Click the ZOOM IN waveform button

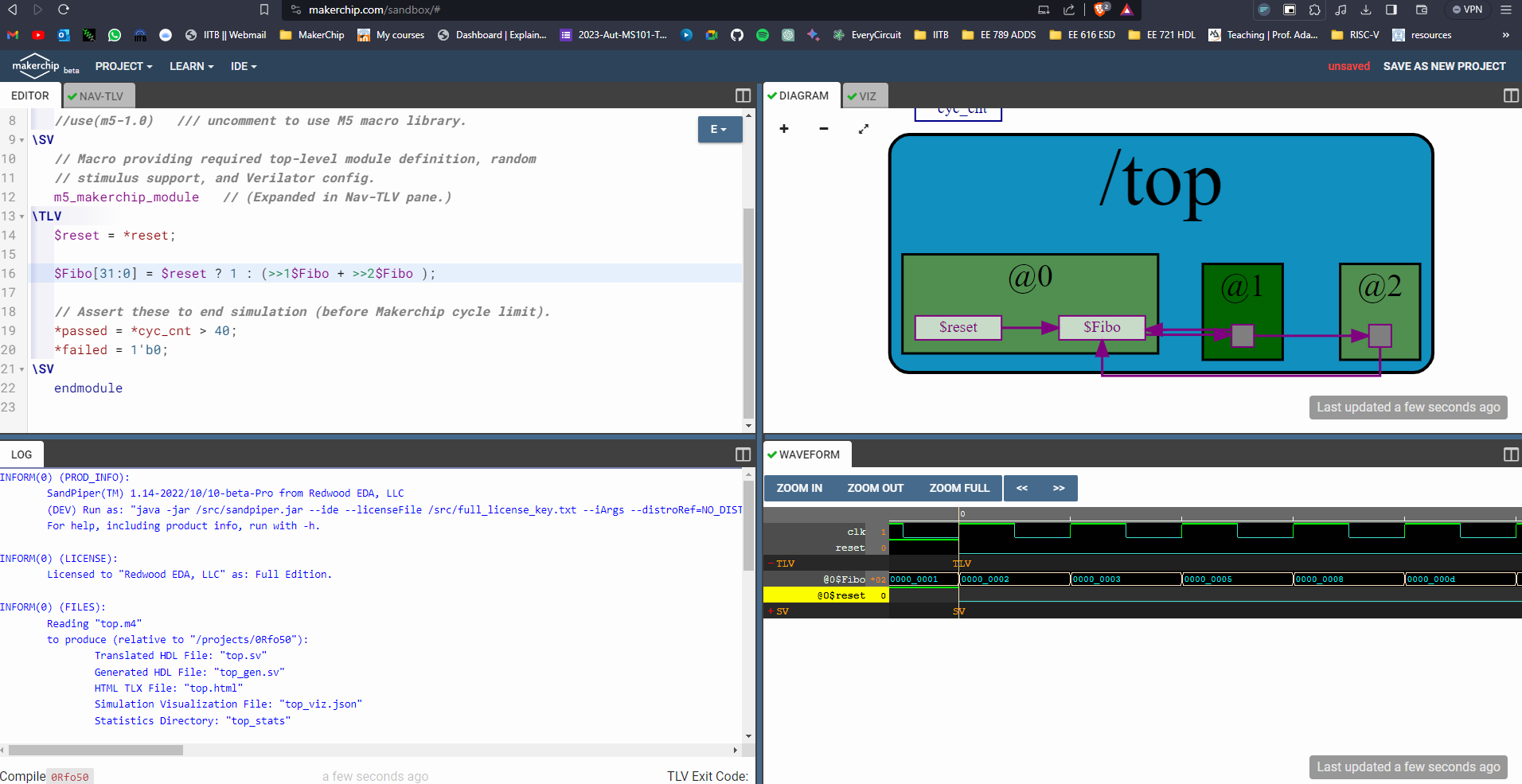pos(799,488)
